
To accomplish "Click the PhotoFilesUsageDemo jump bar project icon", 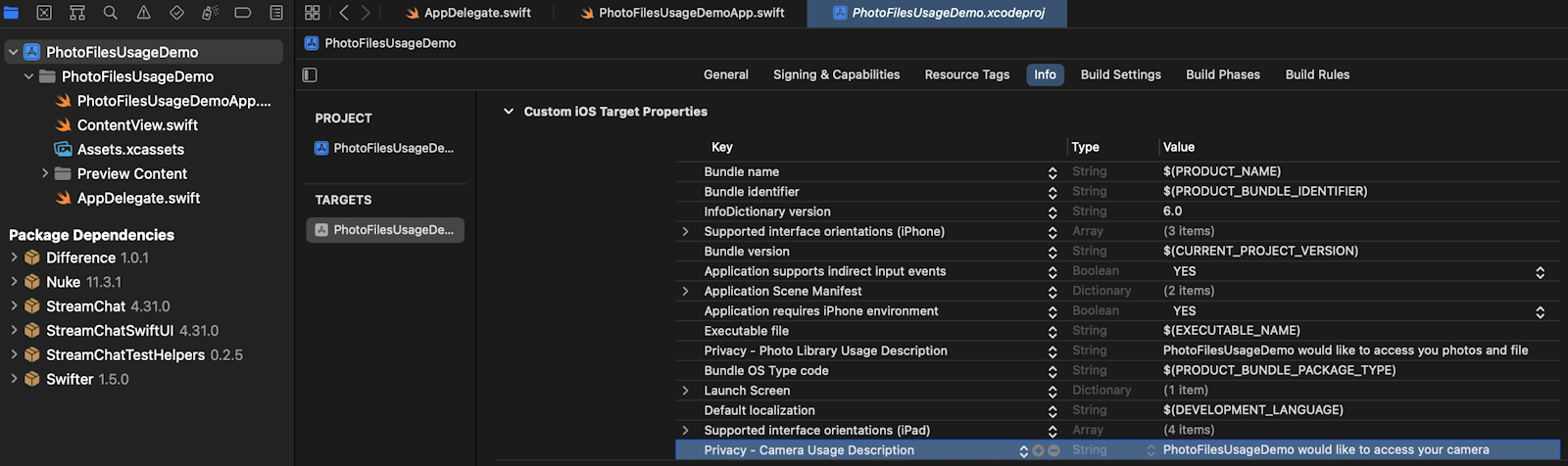I will pyautogui.click(x=312, y=43).
